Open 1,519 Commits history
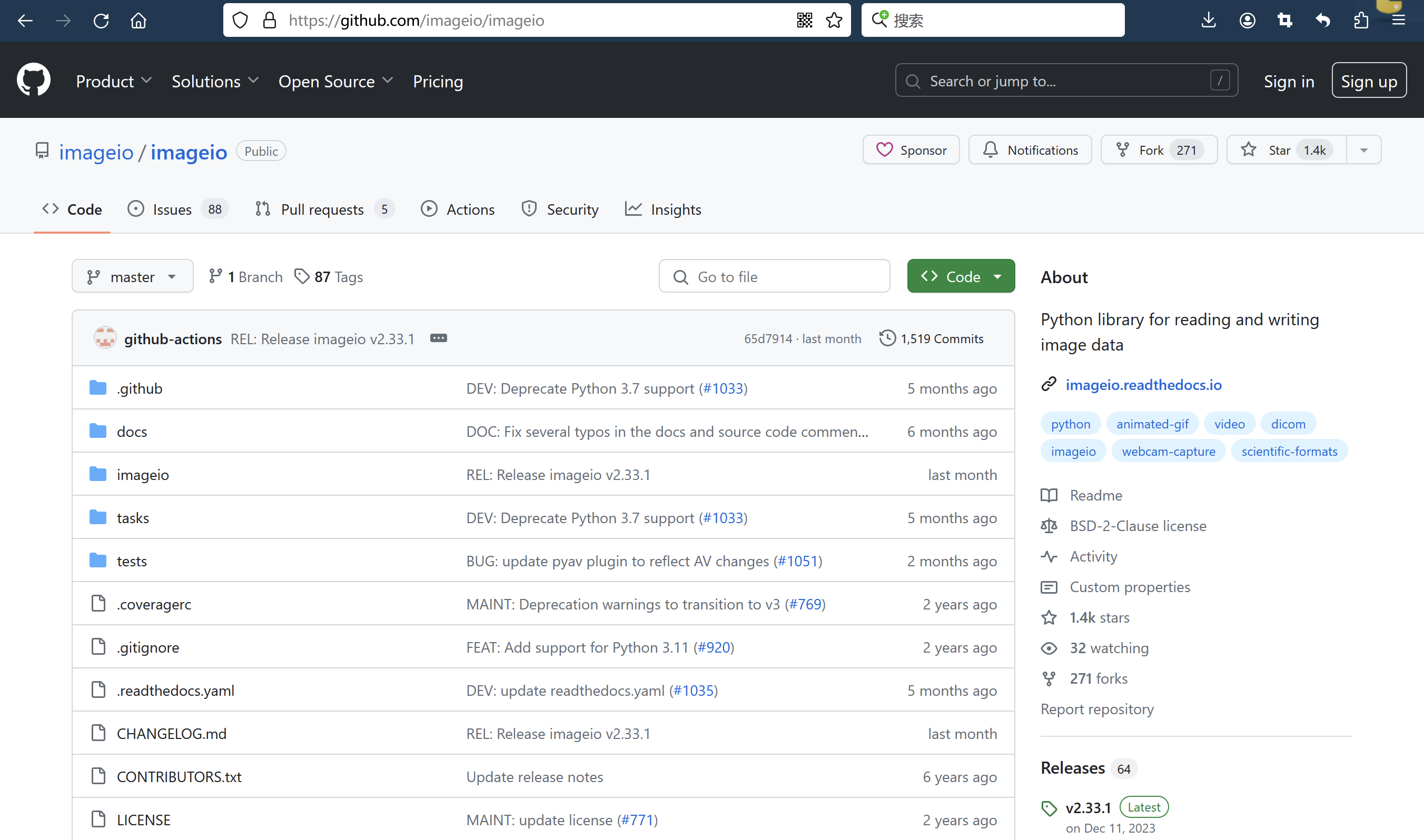This screenshot has height=840, width=1424. (932, 338)
